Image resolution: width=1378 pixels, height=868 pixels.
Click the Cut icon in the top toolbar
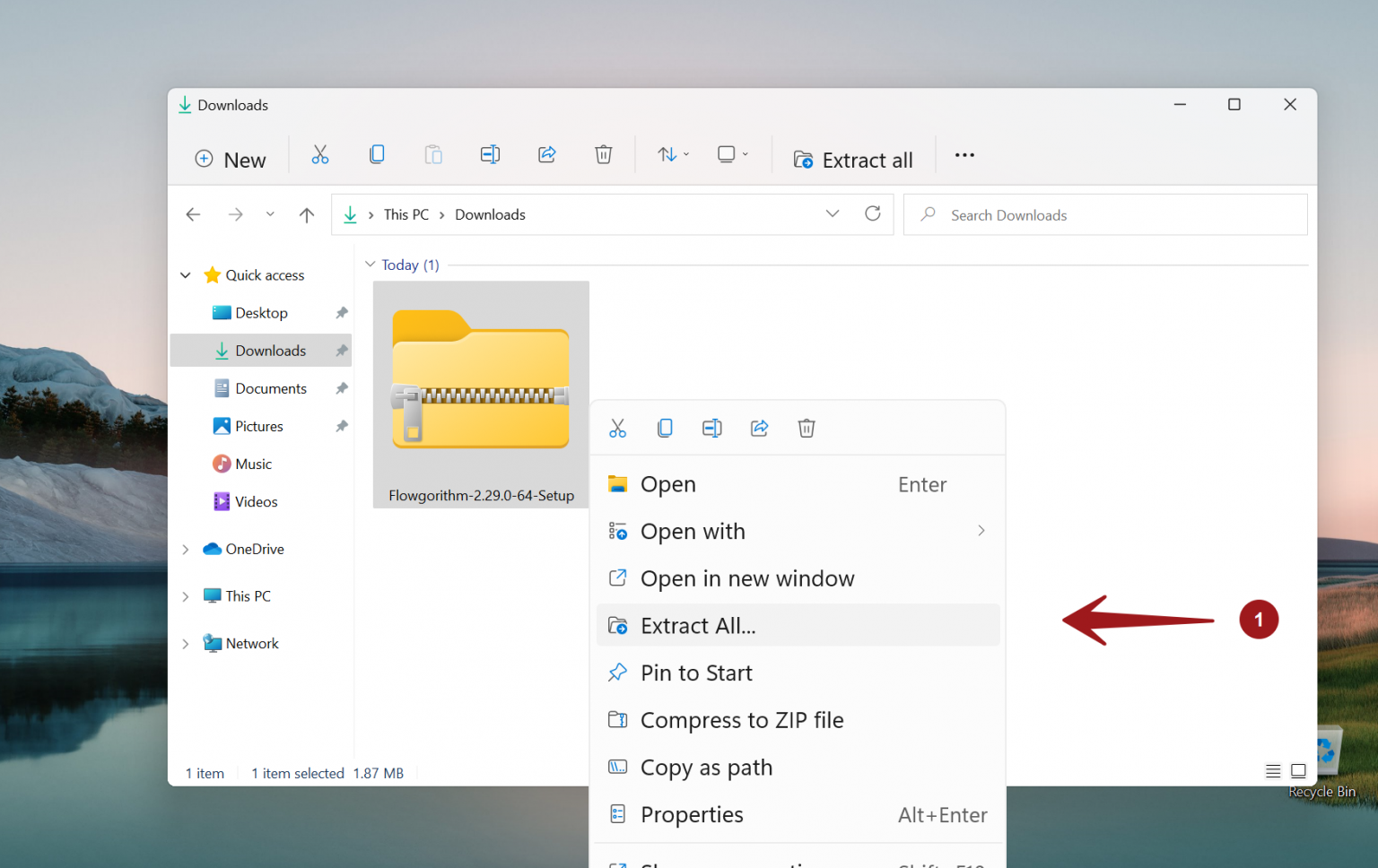[319, 155]
